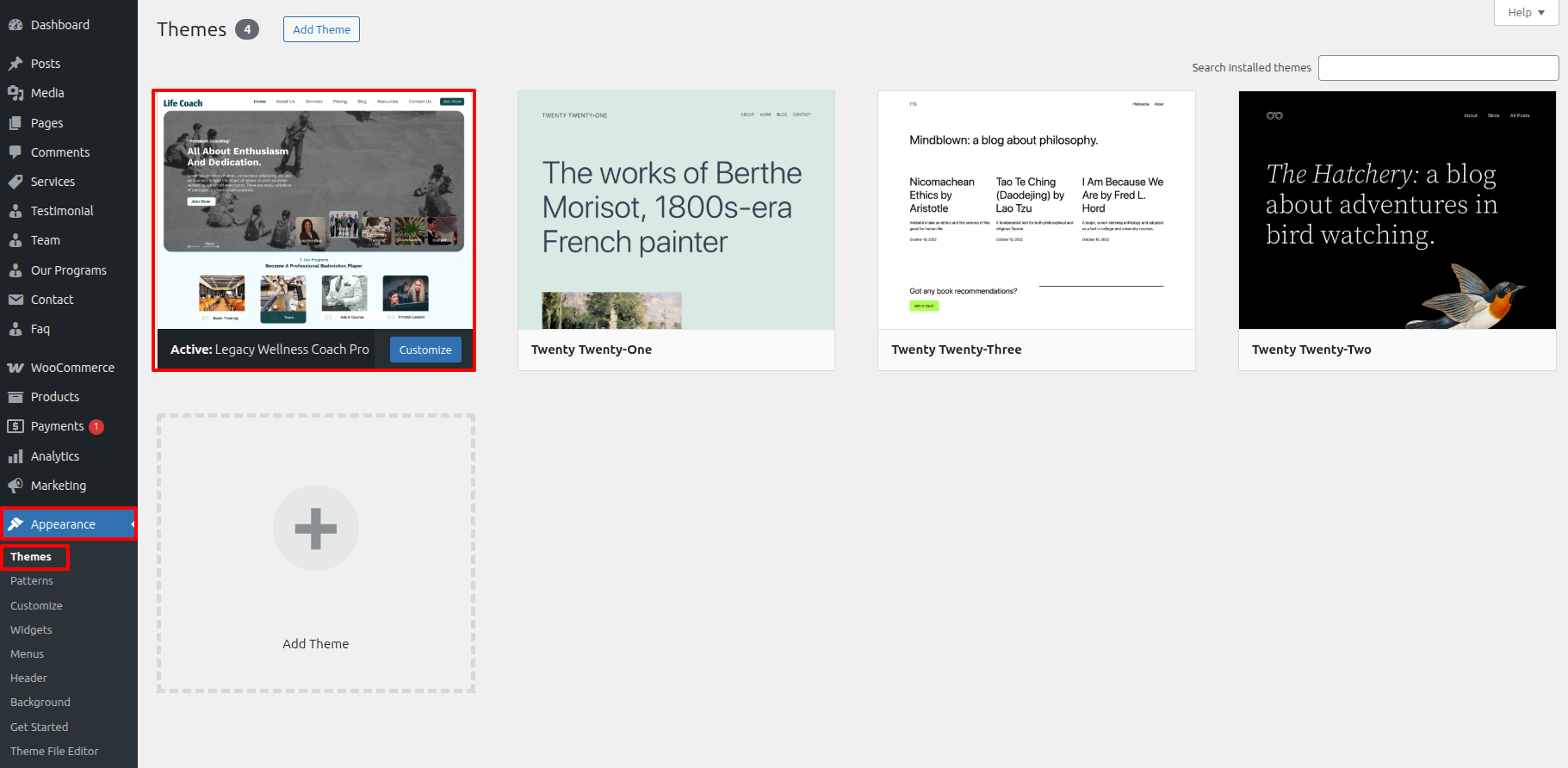Viewport: 1568px width, 768px height.
Task: Click the Payments dollar icon
Action: pyautogui.click(x=15, y=426)
